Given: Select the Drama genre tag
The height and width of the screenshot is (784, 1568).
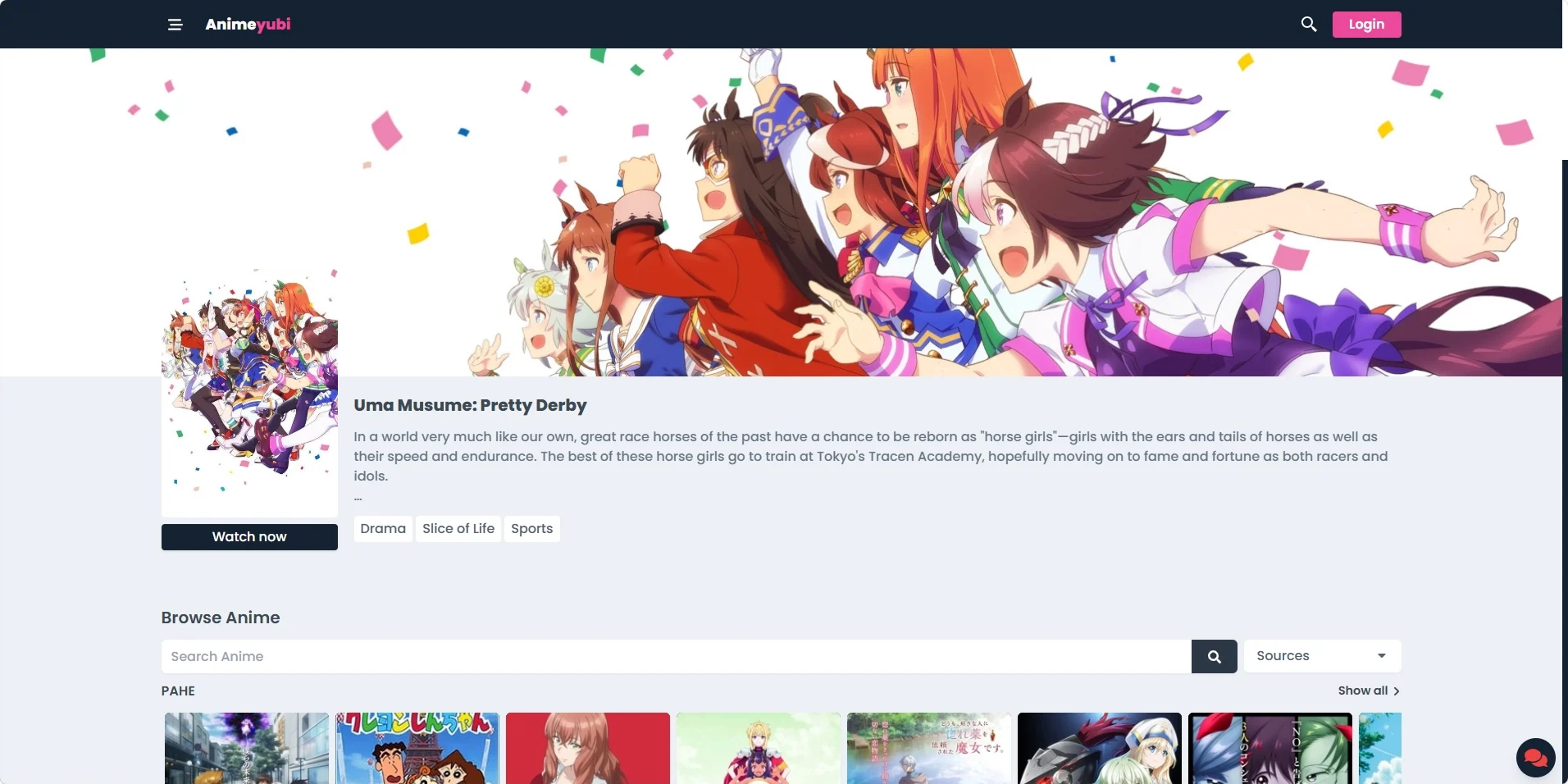Looking at the screenshot, I should [x=383, y=529].
